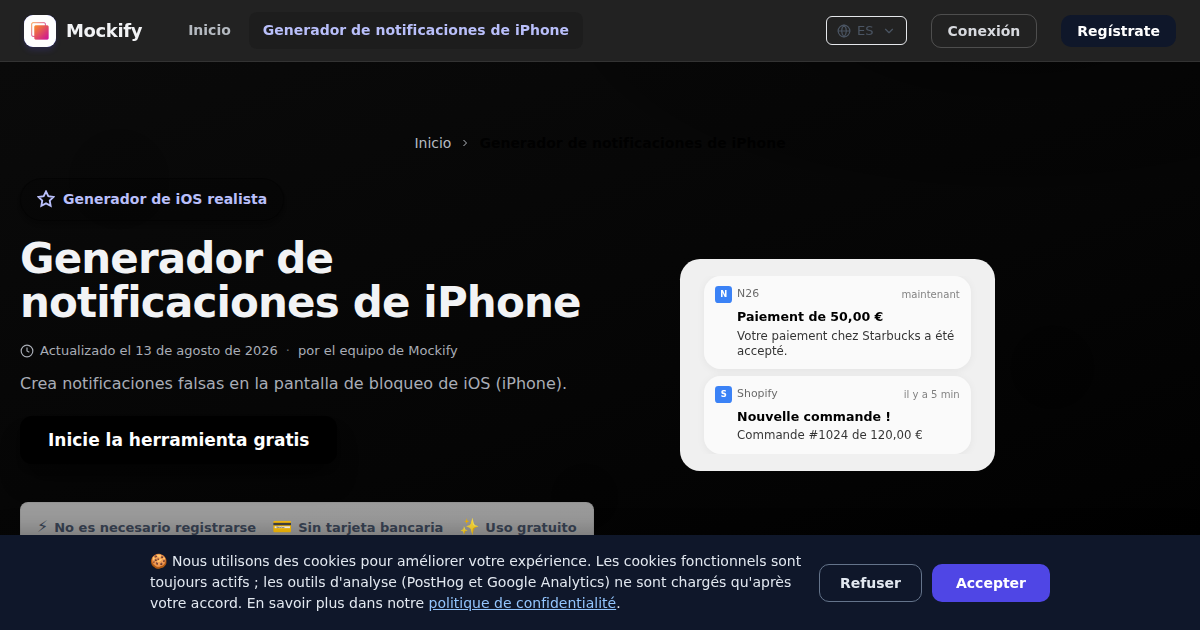Click the Conexión button
Screen dimensions: 1200x630
(x=984, y=31)
